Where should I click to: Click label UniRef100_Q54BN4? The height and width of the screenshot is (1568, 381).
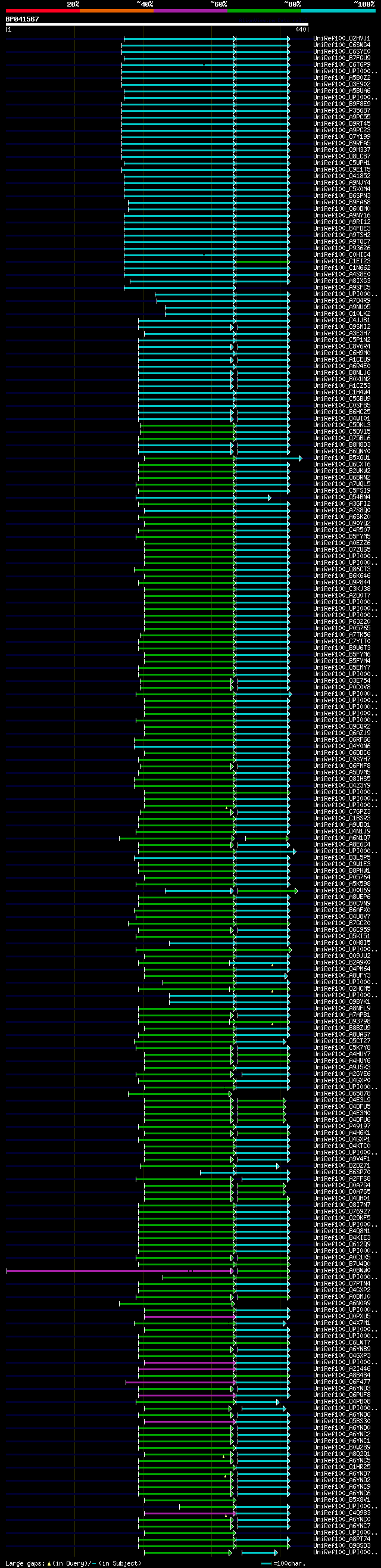[x=342, y=497]
